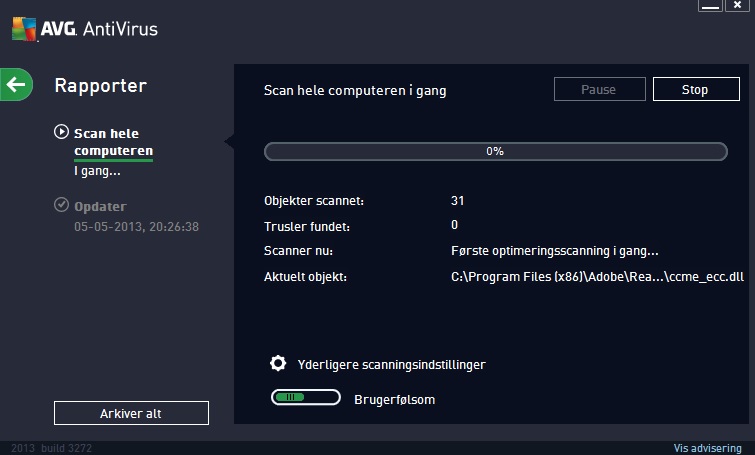
Task: Adjust the Brugerfølsom scan priority slider
Action: coord(306,398)
